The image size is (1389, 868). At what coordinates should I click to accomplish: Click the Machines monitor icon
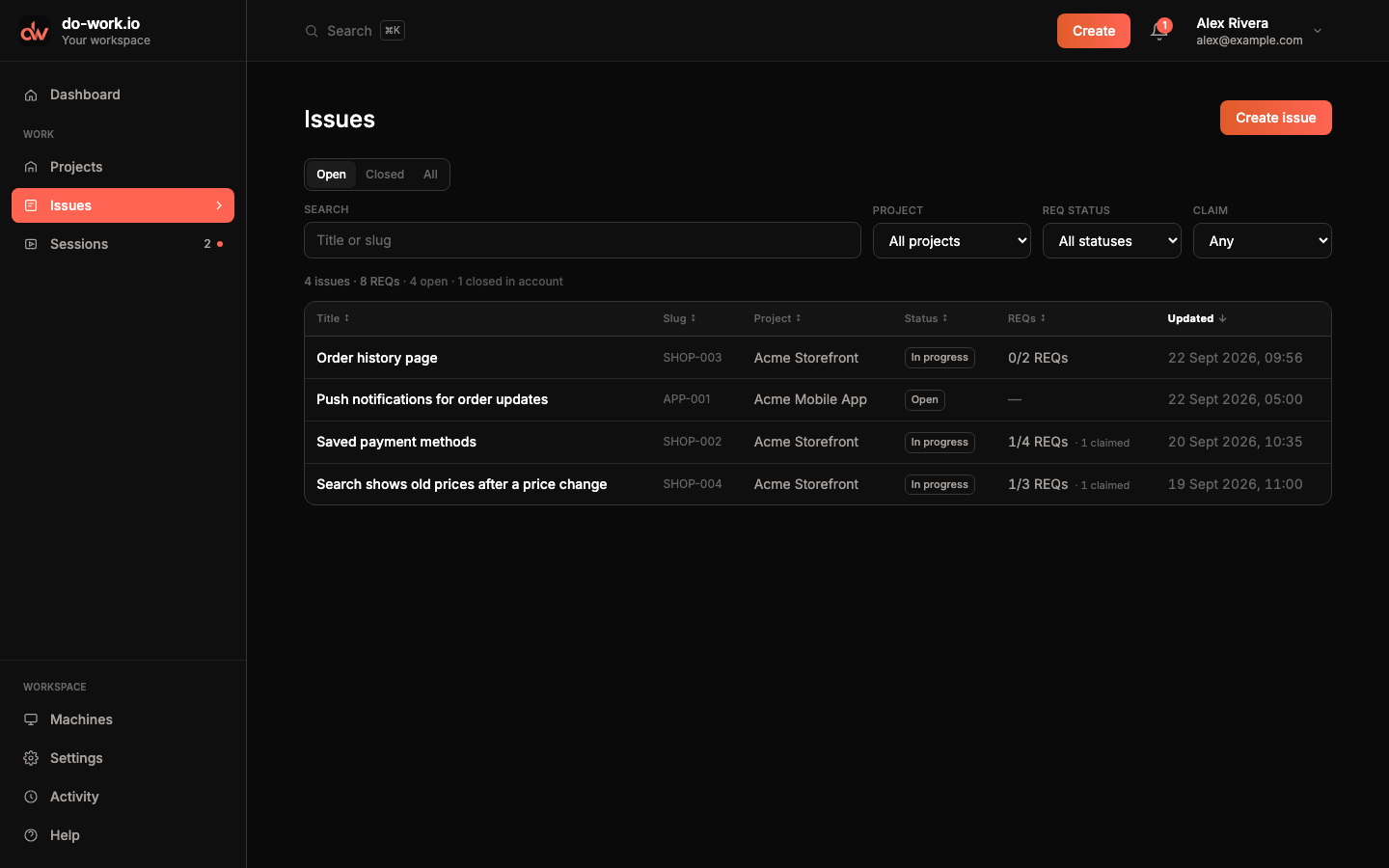pyautogui.click(x=31, y=719)
